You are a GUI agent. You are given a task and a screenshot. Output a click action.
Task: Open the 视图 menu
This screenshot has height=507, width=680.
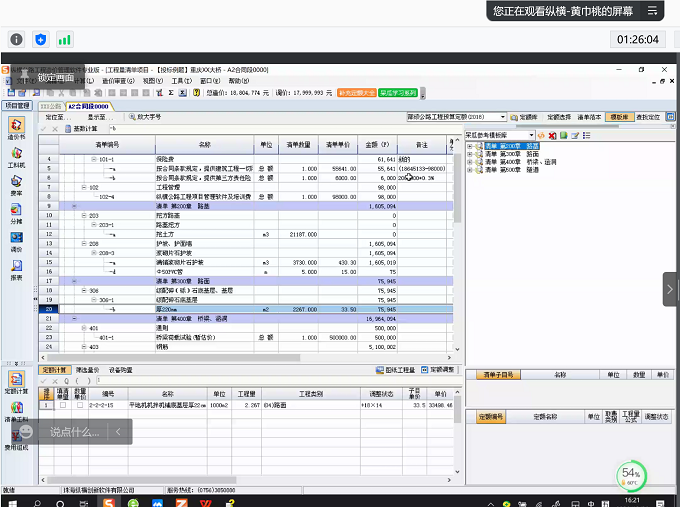coord(153,81)
